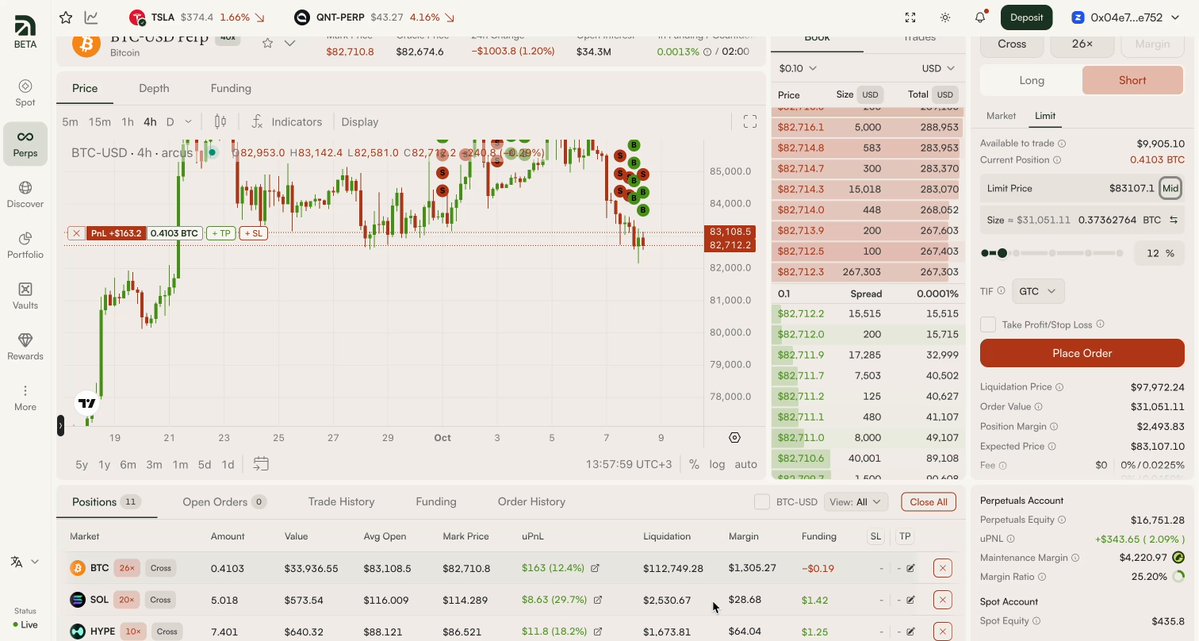Open the Vaults sidebar section
This screenshot has height=641, width=1199.
pyautogui.click(x=25, y=296)
